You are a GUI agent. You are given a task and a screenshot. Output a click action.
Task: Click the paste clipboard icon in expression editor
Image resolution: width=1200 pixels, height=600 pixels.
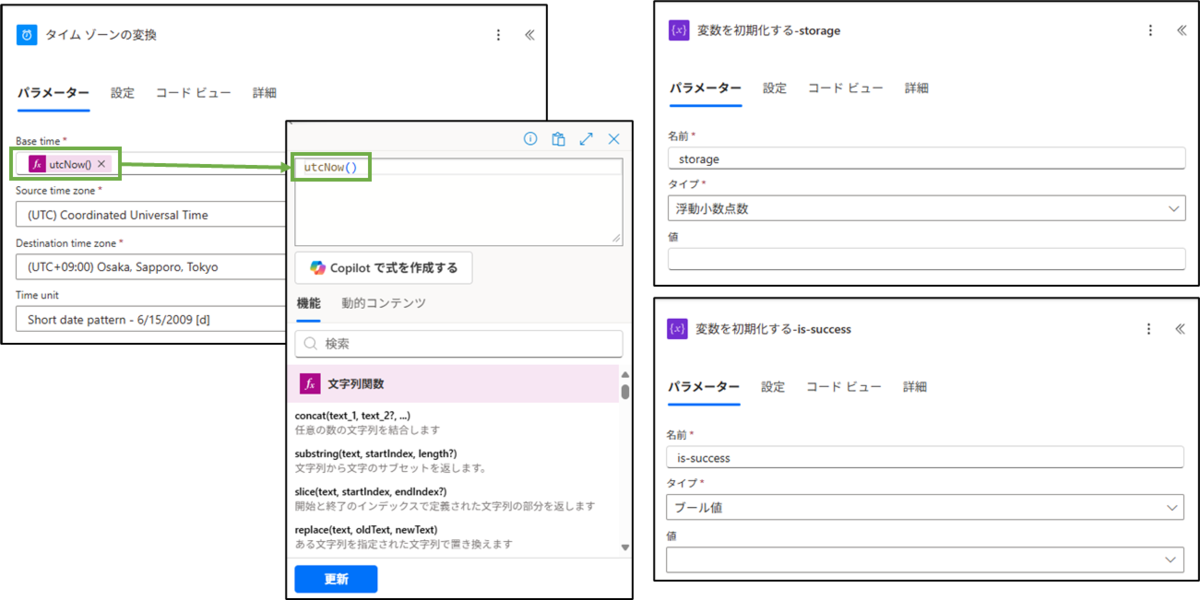[559, 139]
